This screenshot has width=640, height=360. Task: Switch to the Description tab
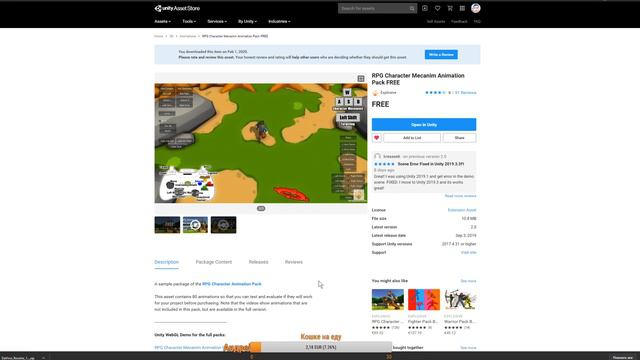(167, 262)
